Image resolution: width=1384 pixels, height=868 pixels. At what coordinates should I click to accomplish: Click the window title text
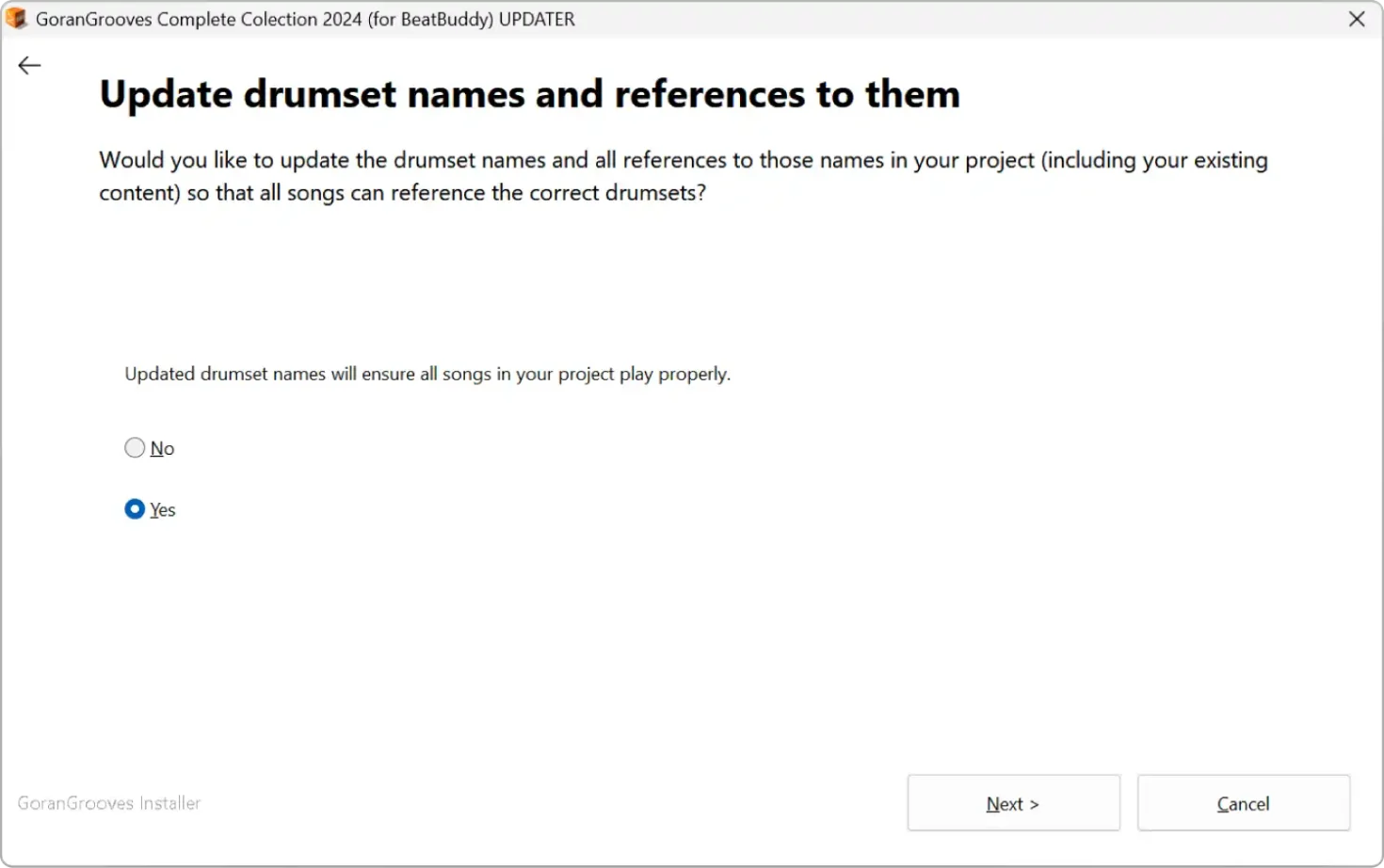tap(305, 19)
